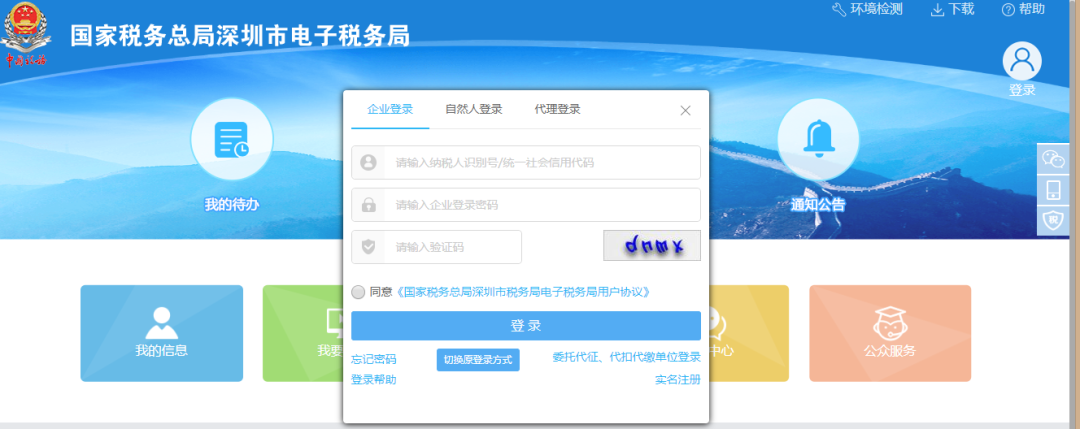
Task: Open 实名注册 link
Action: click(x=678, y=379)
